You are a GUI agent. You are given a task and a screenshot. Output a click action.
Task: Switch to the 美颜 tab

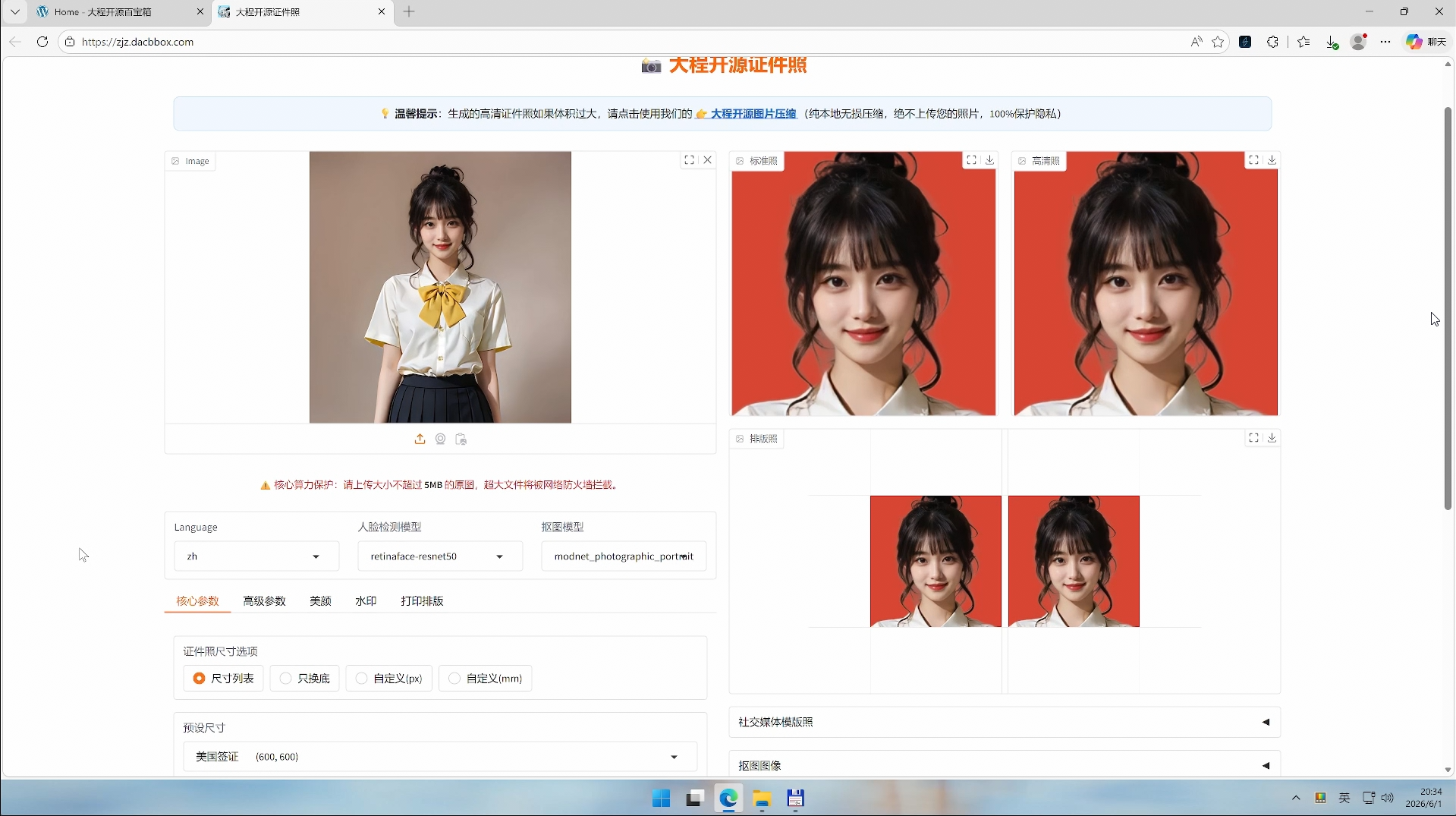pyautogui.click(x=320, y=600)
